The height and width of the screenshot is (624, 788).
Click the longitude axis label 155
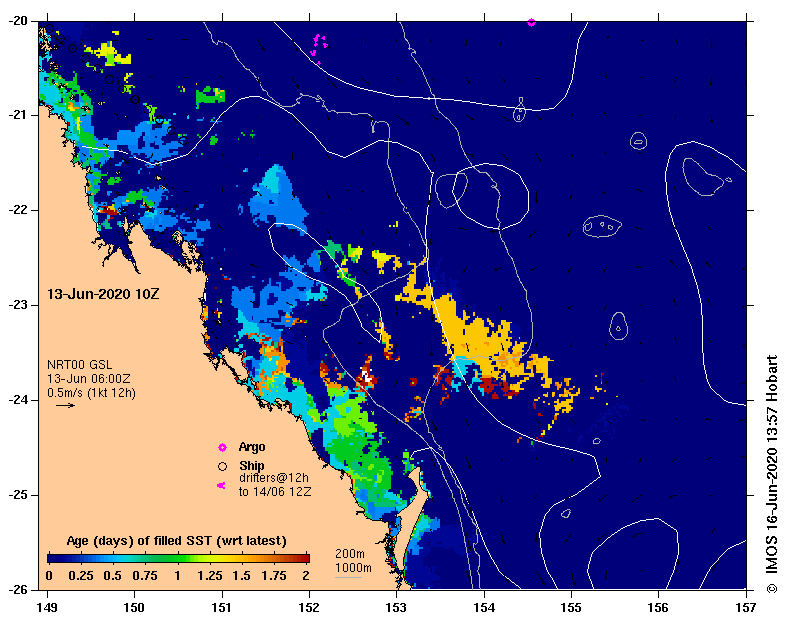tap(571, 607)
